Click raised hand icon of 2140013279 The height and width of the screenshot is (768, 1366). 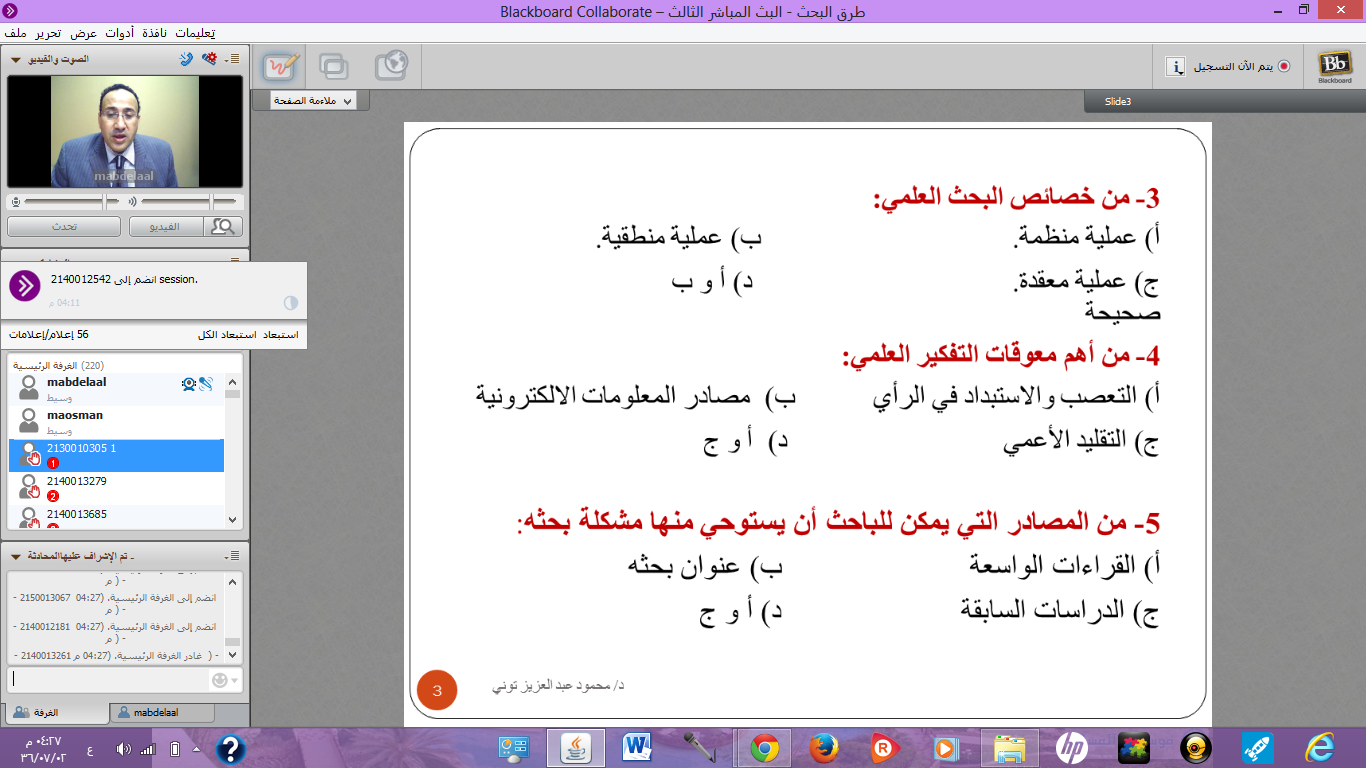click(32, 491)
